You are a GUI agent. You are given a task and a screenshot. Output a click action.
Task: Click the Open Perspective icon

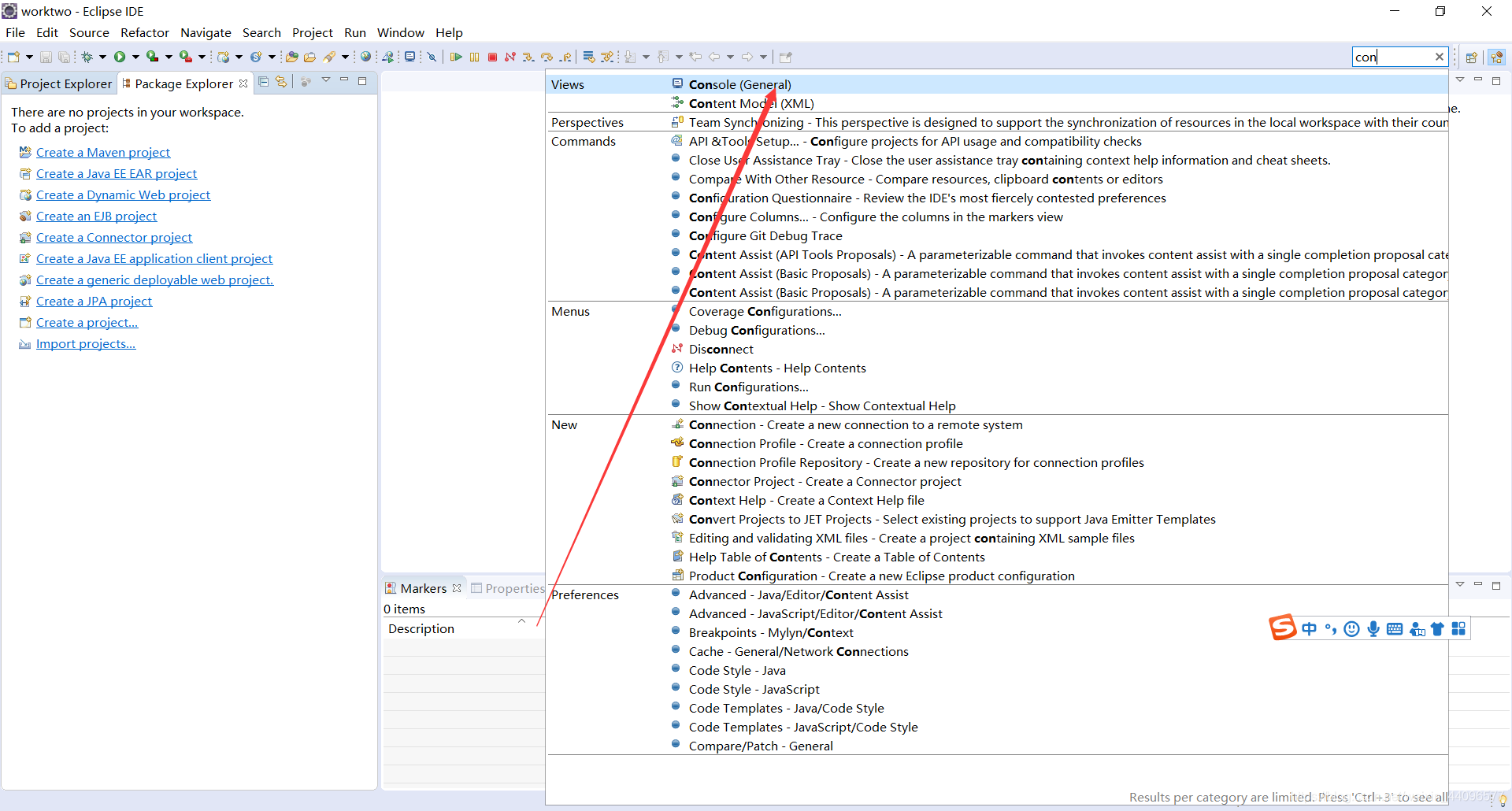coord(1471,57)
